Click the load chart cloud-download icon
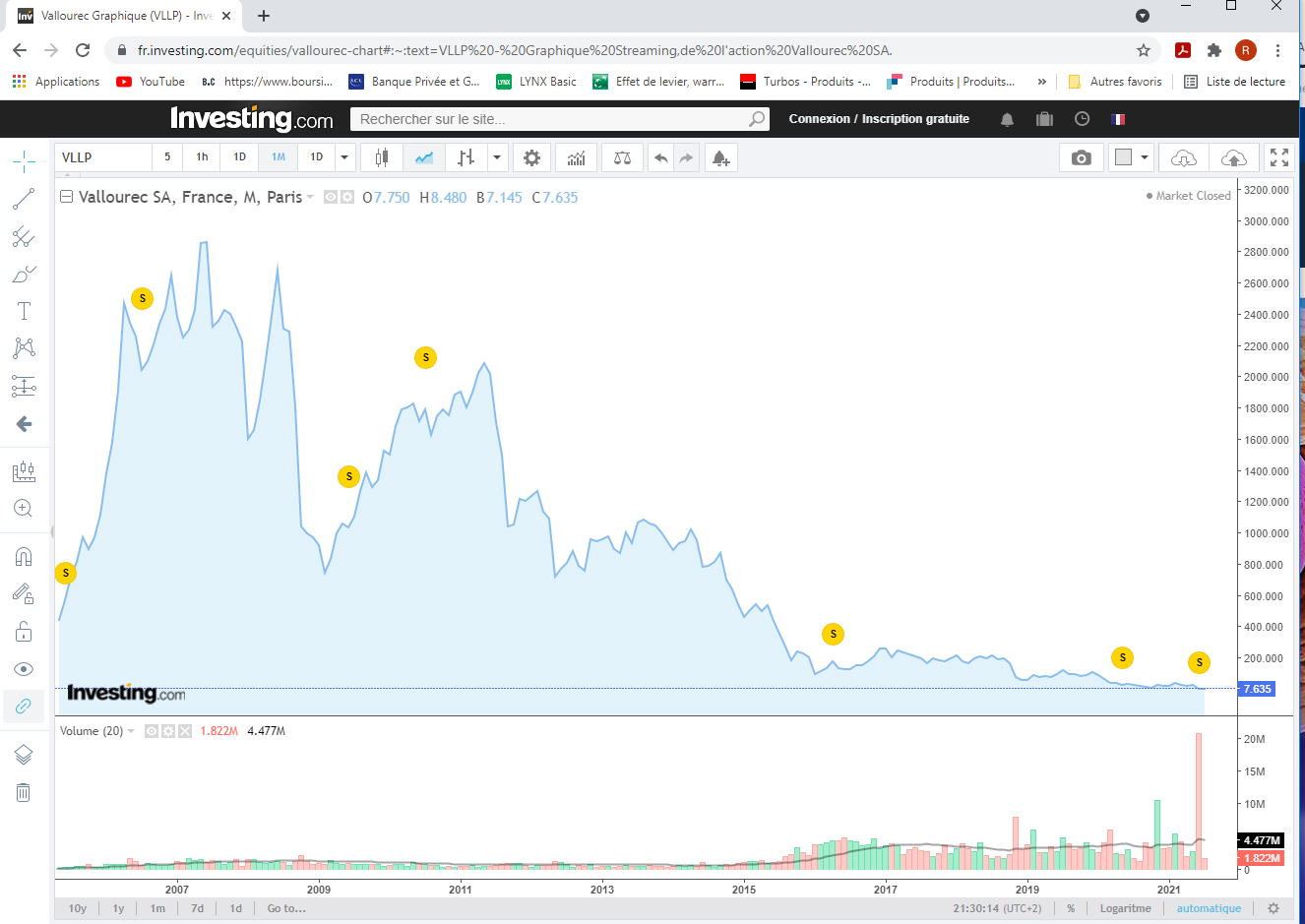This screenshot has height=924, width=1305. [1184, 157]
